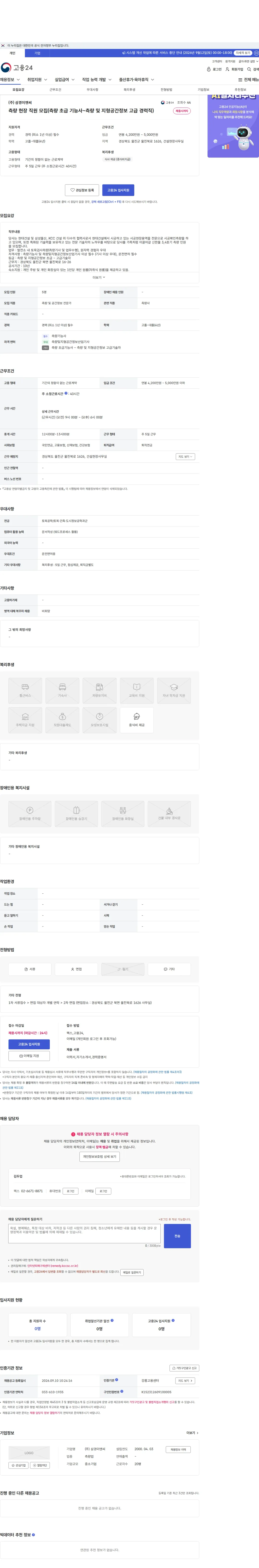The image size is (259, 1568).
Task: Expand the 직업 능력 개발 menu
Action: (97, 80)
